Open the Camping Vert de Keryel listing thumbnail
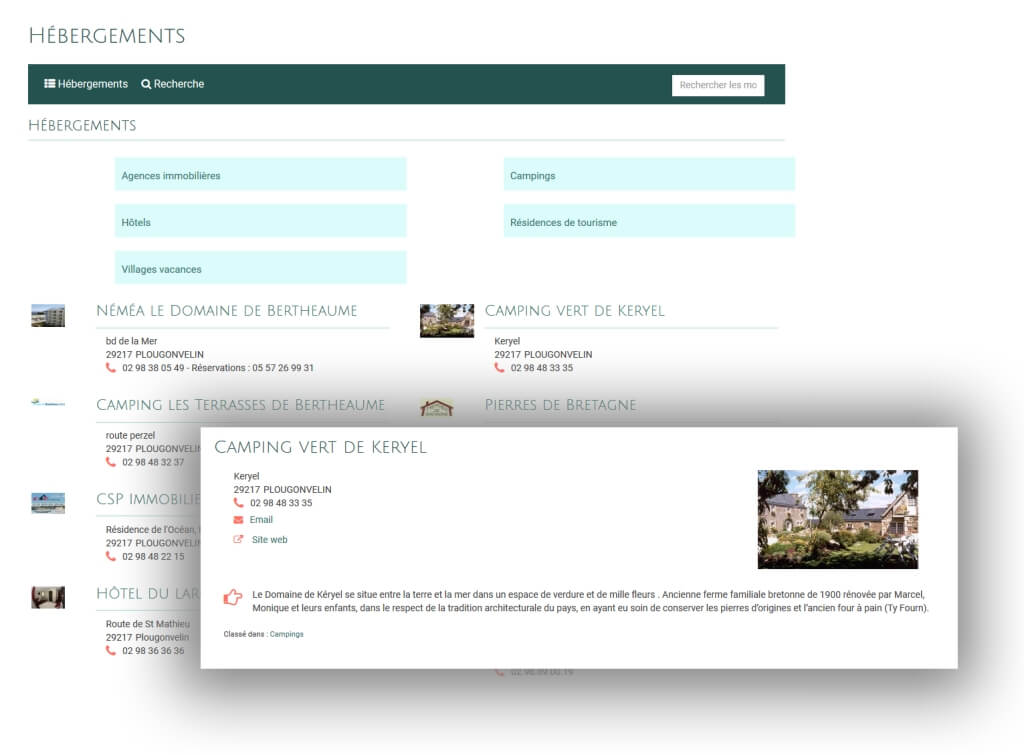 (447, 321)
